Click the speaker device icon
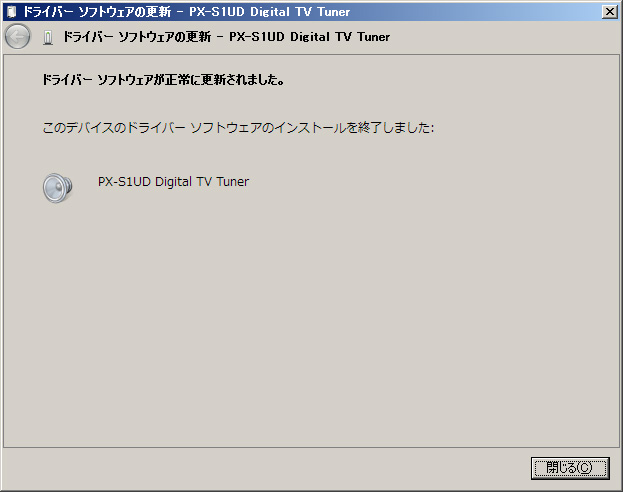The height and width of the screenshot is (492, 623). [x=58, y=188]
